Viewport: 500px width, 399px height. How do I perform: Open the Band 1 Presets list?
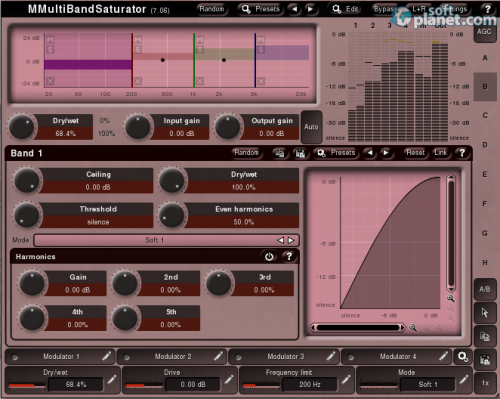tap(336, 153)
